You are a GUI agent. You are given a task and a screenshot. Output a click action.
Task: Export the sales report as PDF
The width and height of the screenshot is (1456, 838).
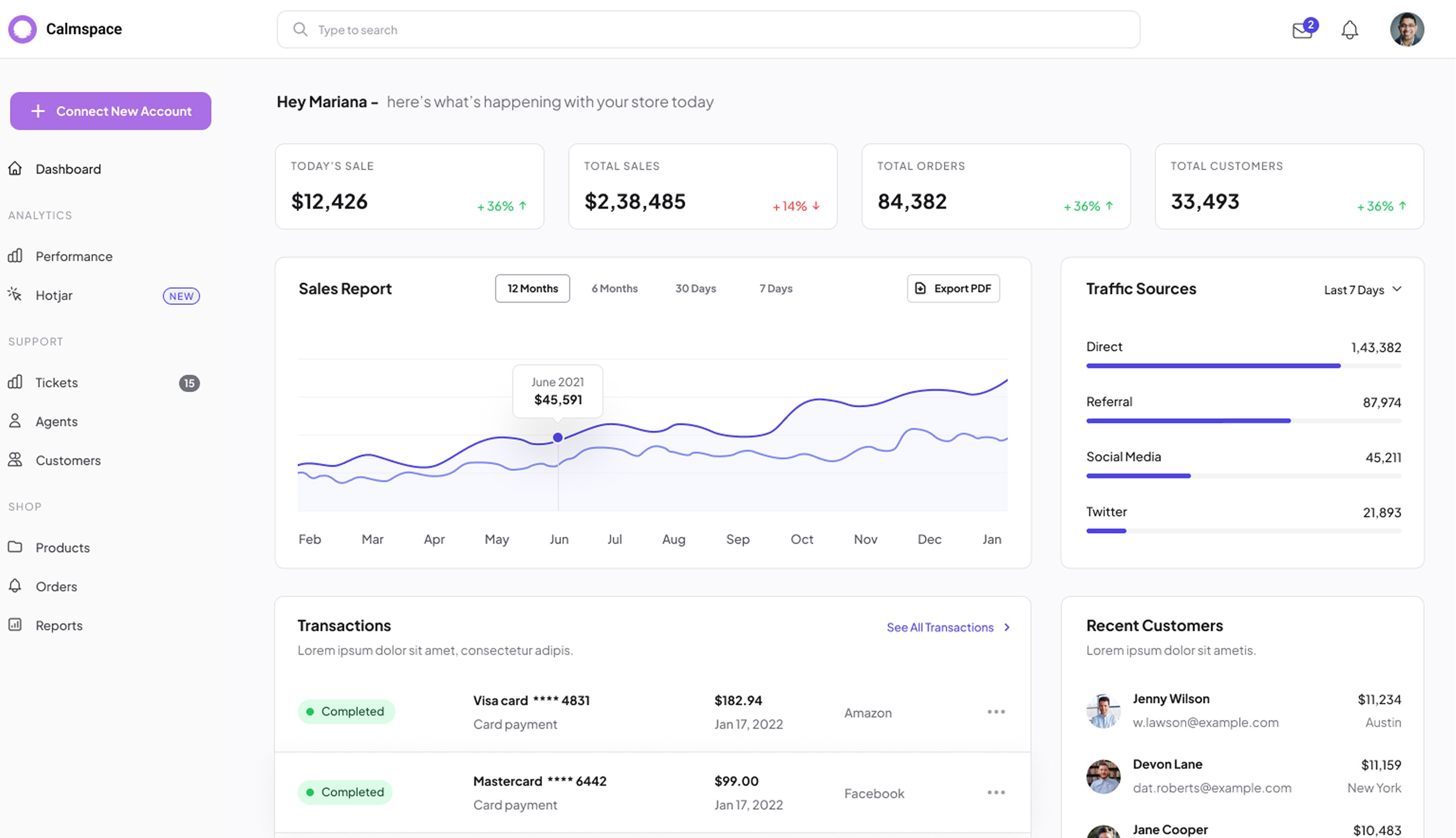tap(953, 288)
